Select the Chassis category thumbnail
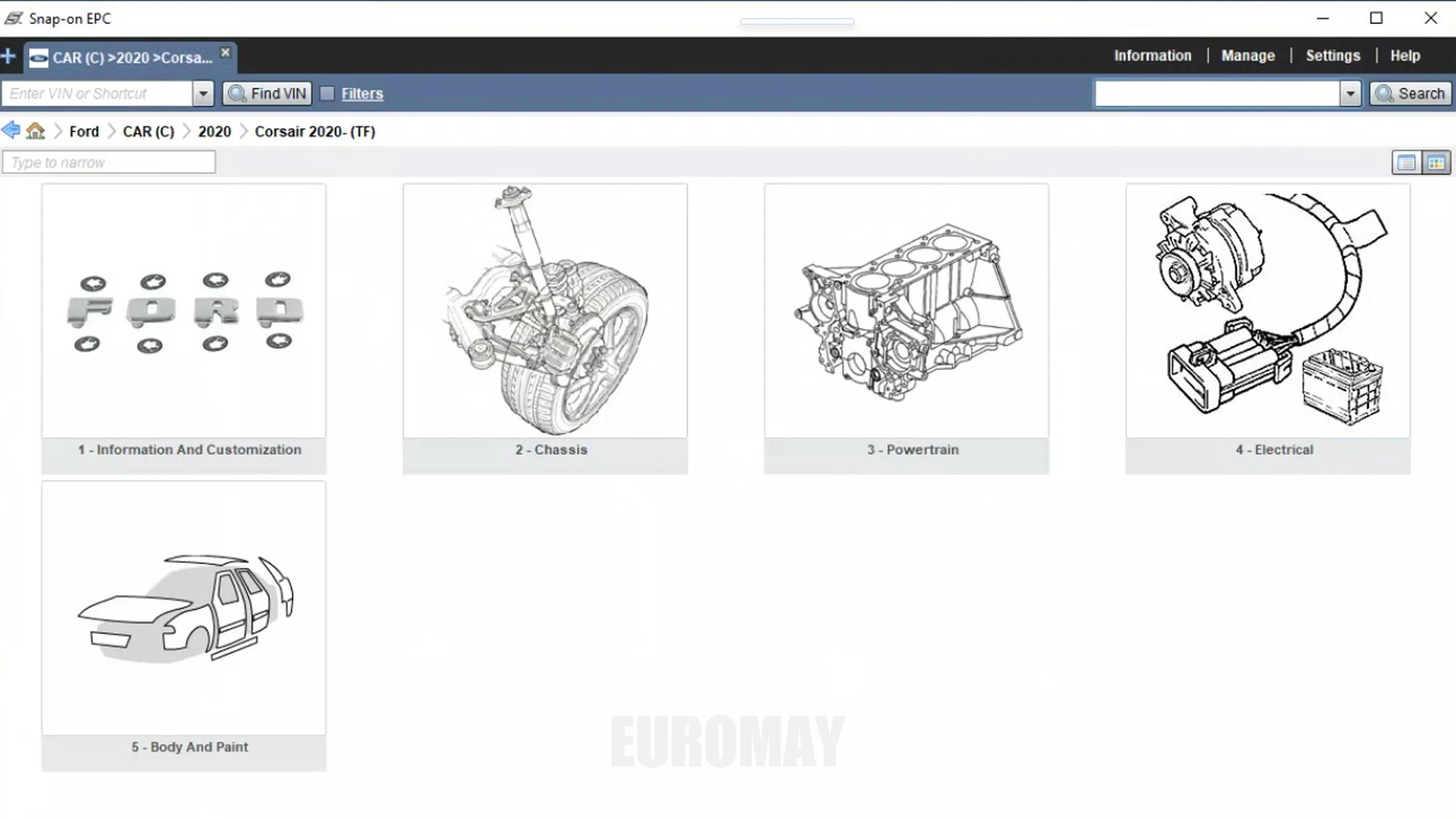 544,311
